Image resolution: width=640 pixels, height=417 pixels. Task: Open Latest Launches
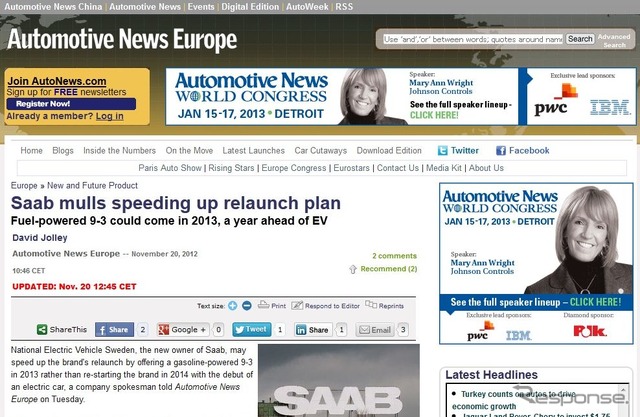(x=253, y=151)
